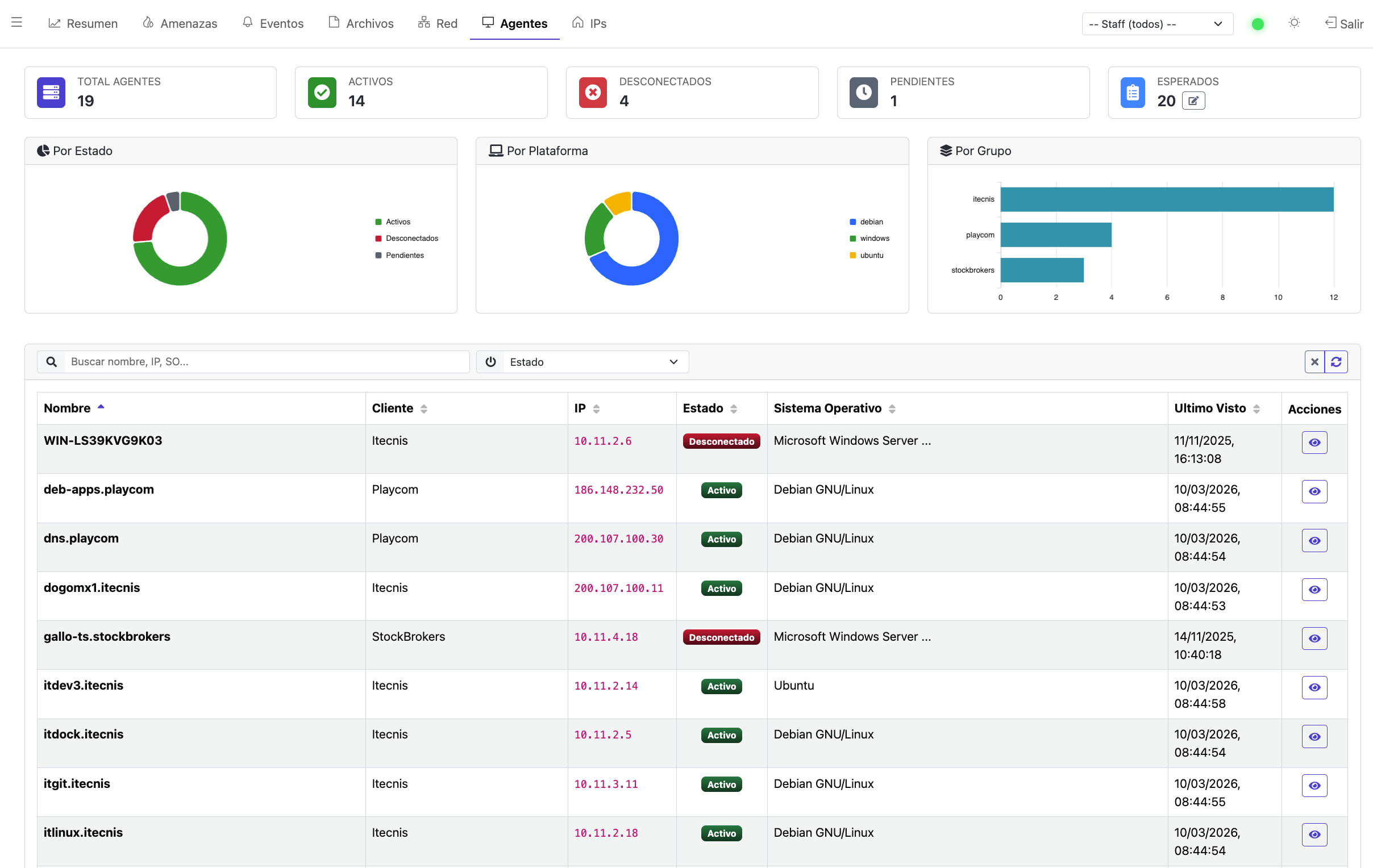Clear filters with the X button
Viewport: 1373px width, 868px height.
point(1314,362)
